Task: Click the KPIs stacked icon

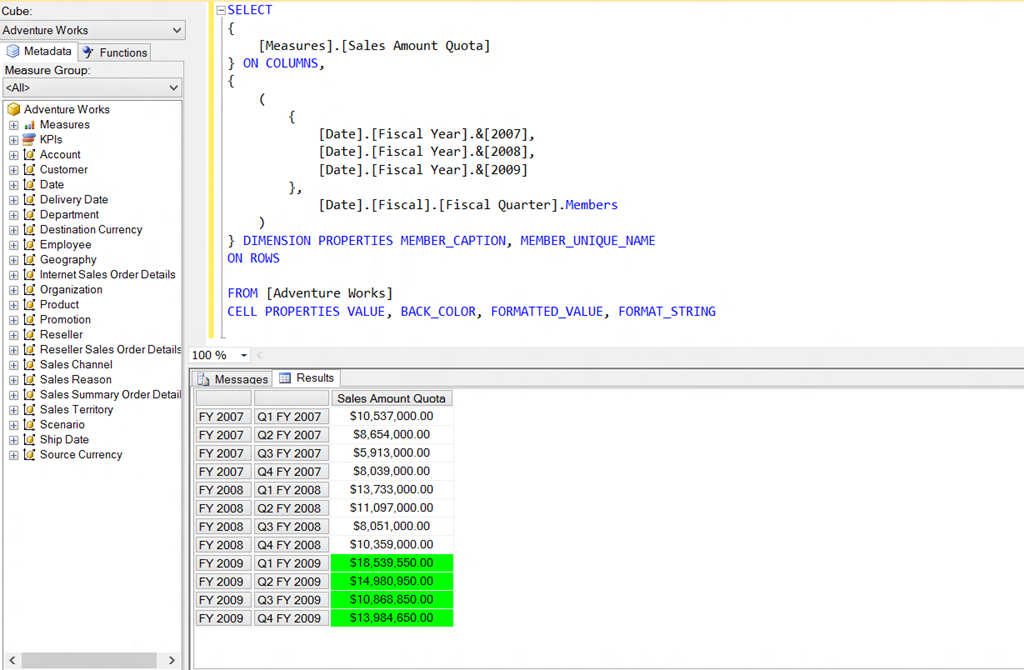Action: tap(29, 139)
